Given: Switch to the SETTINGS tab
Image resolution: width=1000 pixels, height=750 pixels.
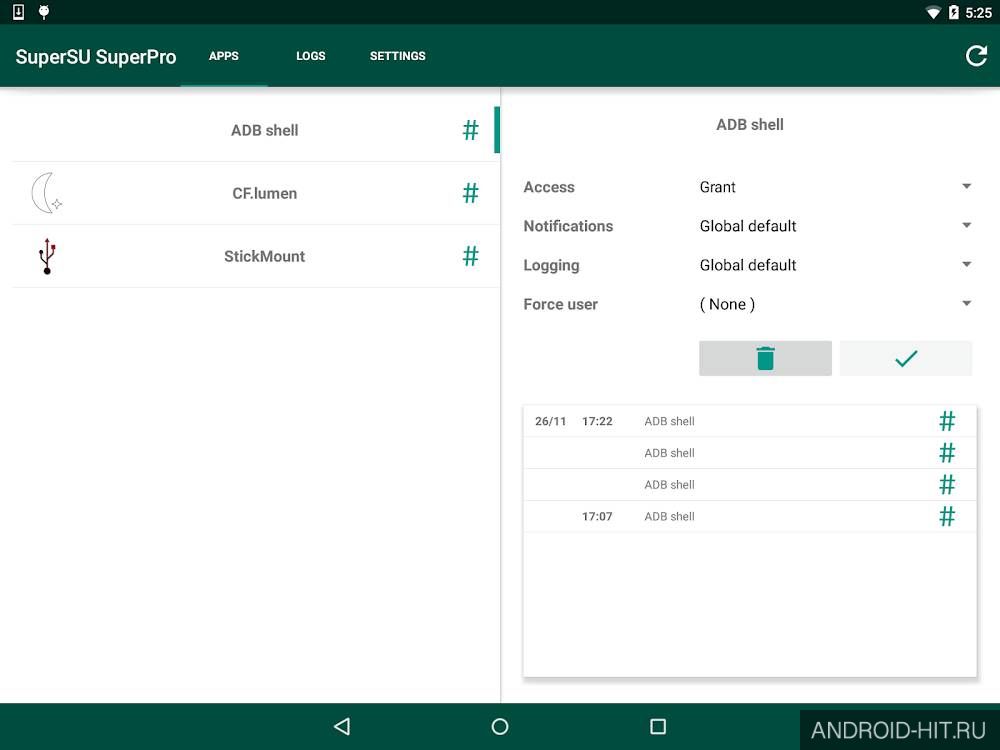Looking at the screenshot, I should click(397, 56).
